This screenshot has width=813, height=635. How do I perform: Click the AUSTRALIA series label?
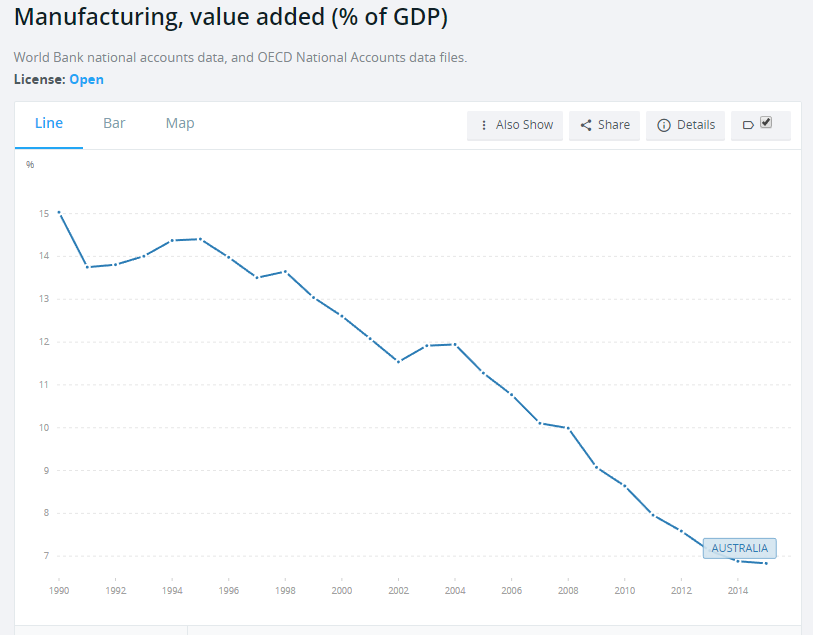[x=739, y=548]
